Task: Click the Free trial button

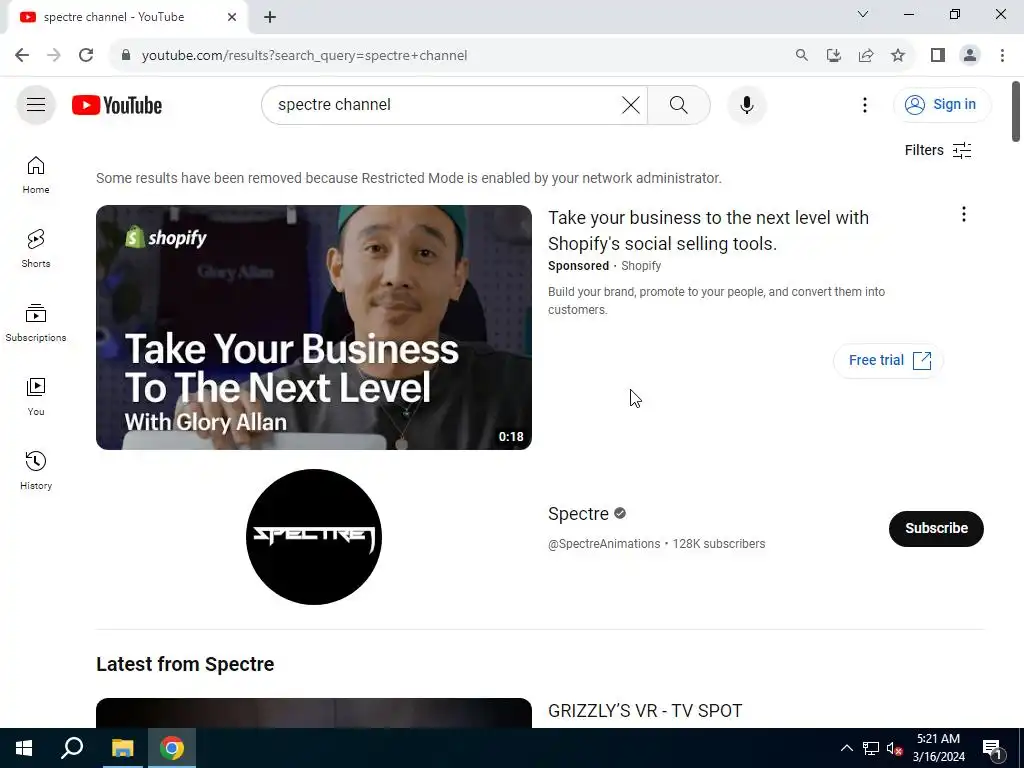Action: pyautogui.click(x=889, y=360)
